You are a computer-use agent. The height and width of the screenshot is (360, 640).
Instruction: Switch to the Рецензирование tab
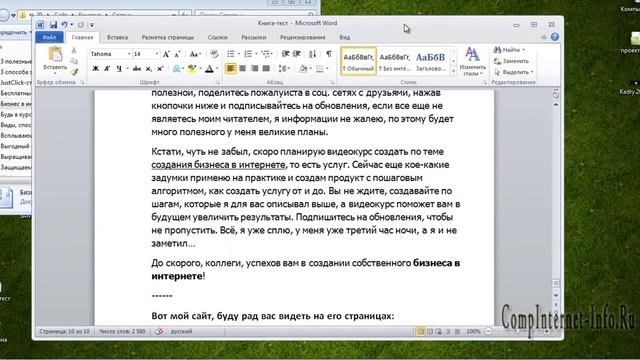(x=302, y=37)
